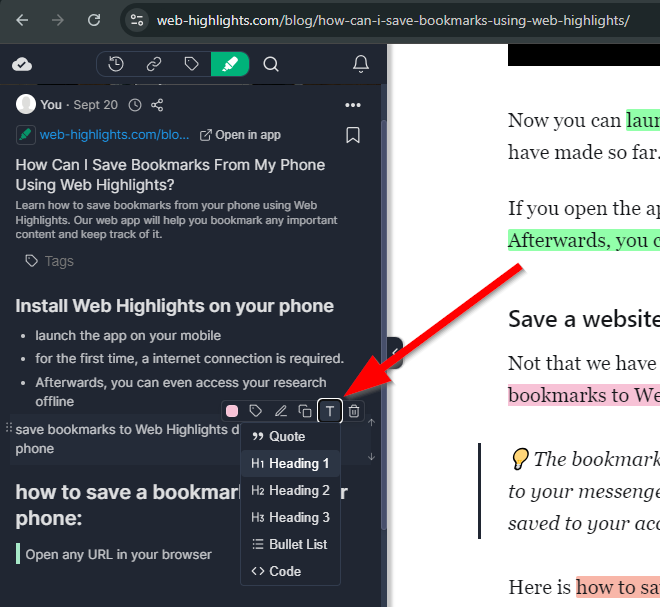
Task: Edit the highlight with the pencil icon
Action: [280, 411]
